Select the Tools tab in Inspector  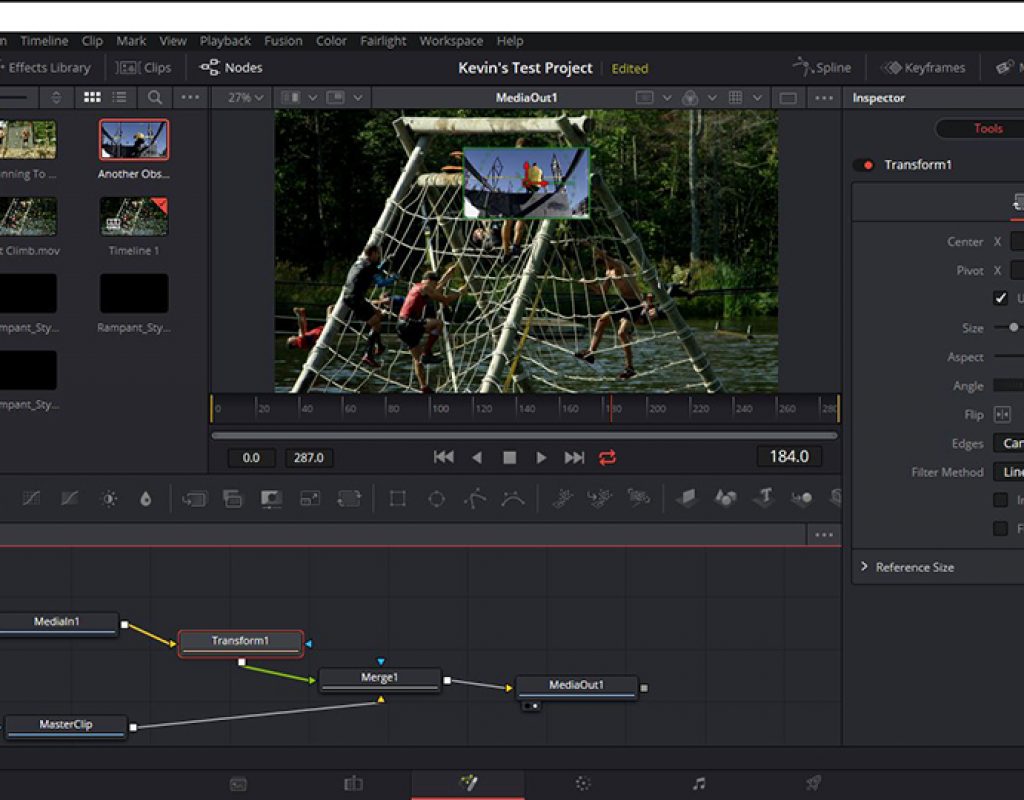tap(988, 129)
